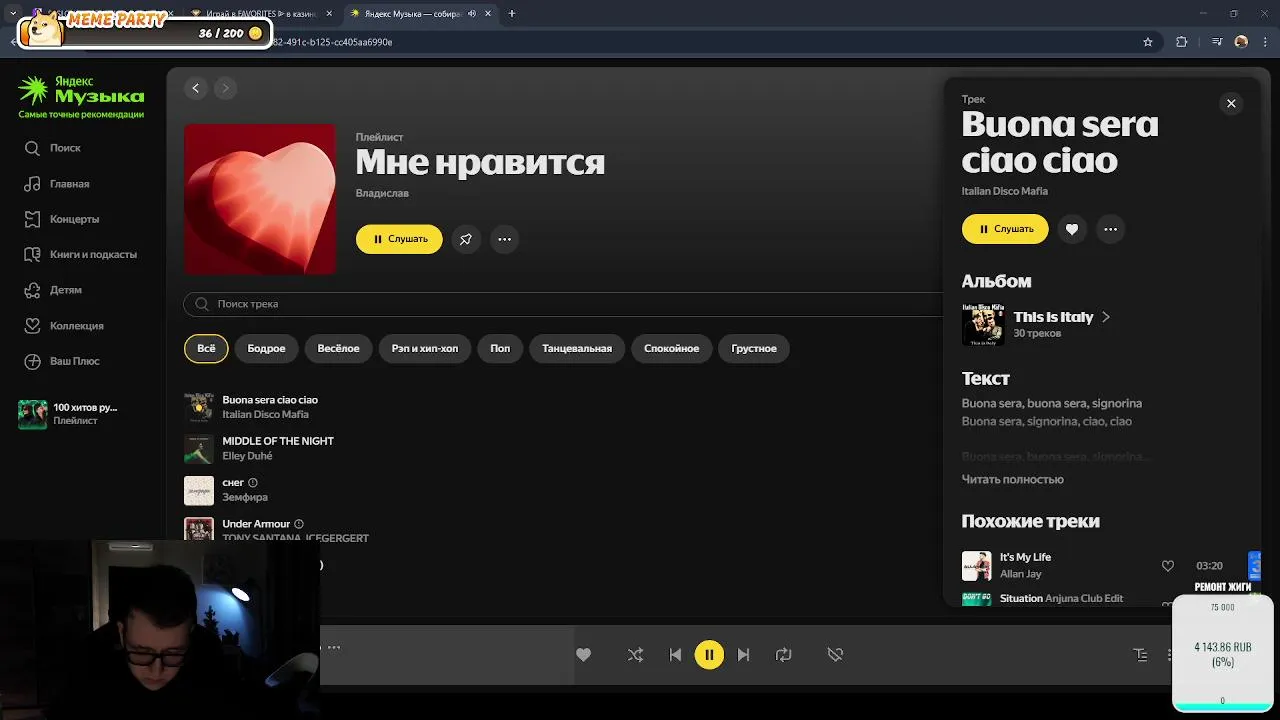Close the Играй в FAVORITES browser tab

point(328,14)
